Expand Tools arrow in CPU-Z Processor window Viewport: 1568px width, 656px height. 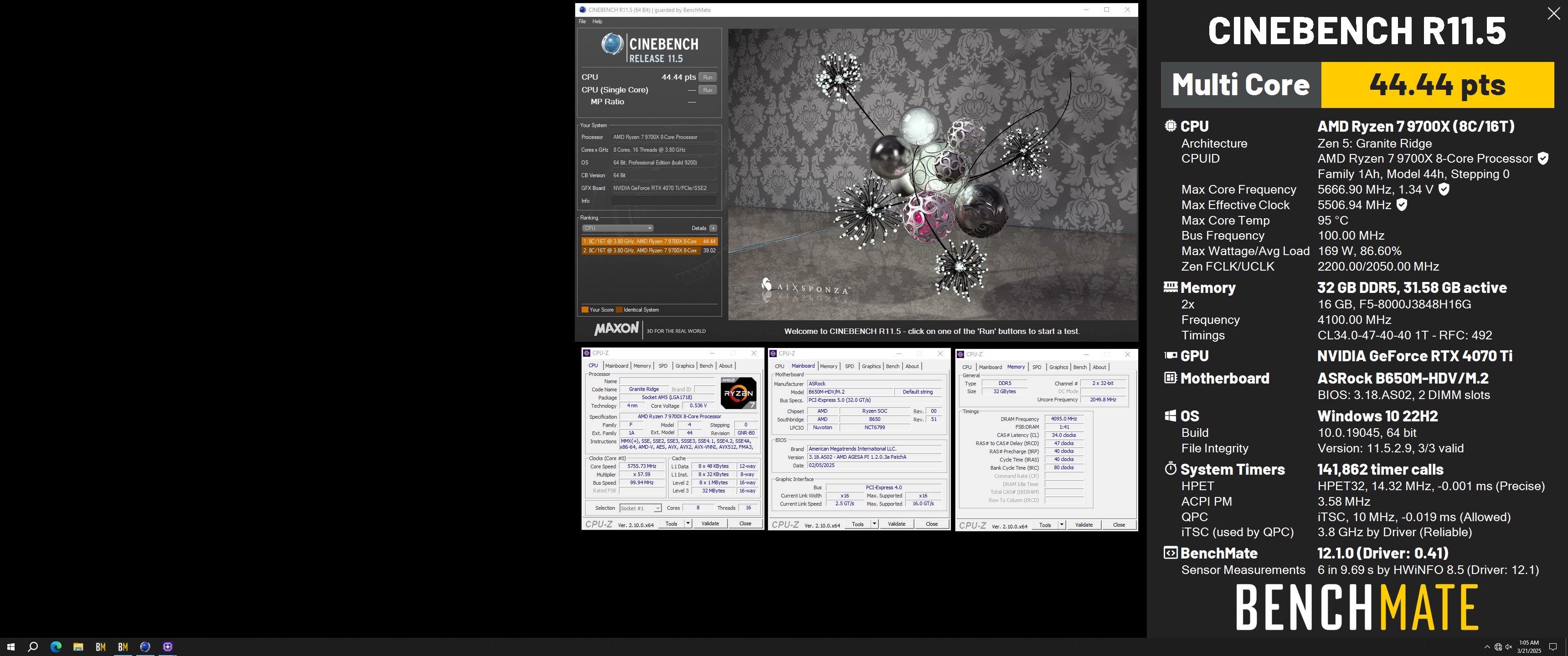click(688, 523)
